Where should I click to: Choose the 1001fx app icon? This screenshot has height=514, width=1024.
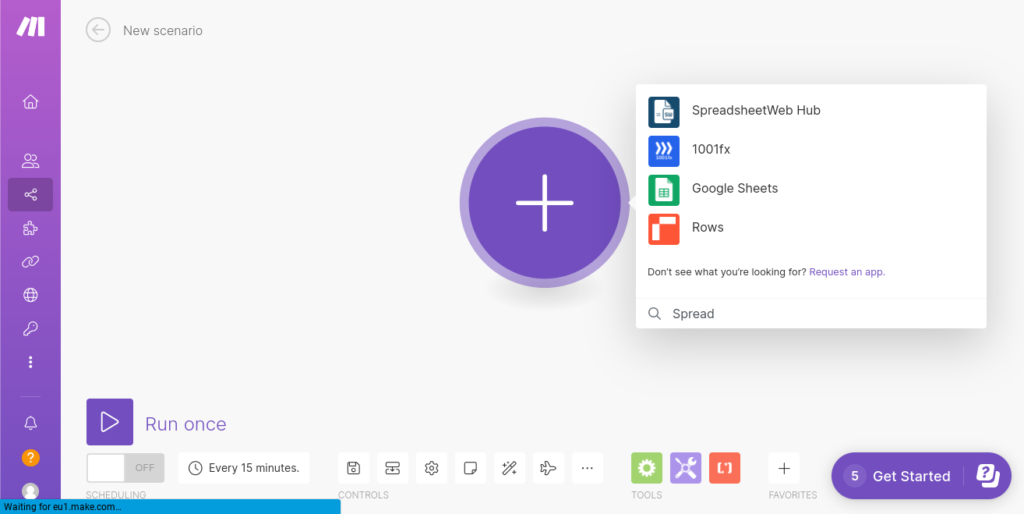664,151
